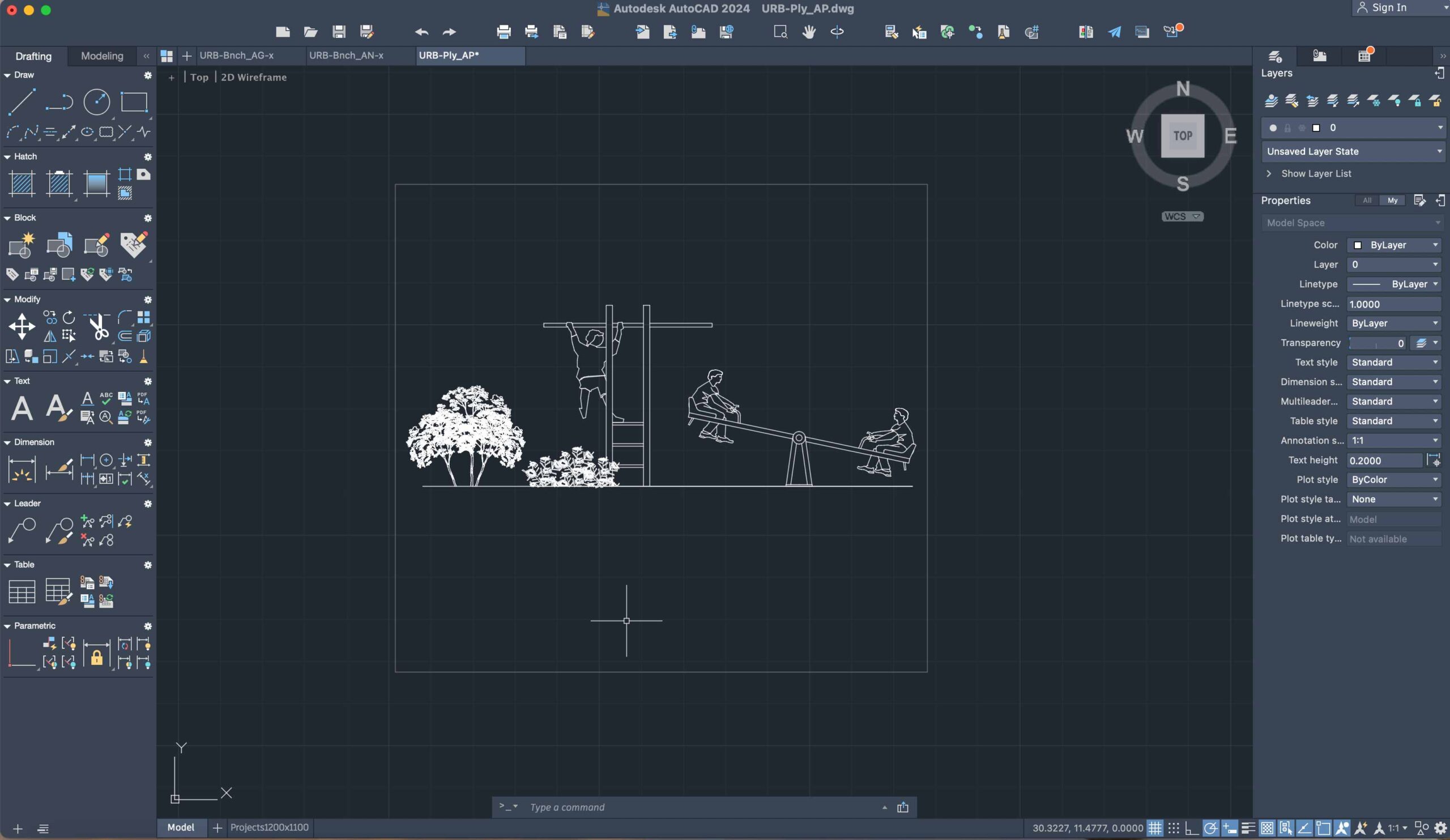
Task: Select the Circle draw tool
Action: [x=96, y=103]
